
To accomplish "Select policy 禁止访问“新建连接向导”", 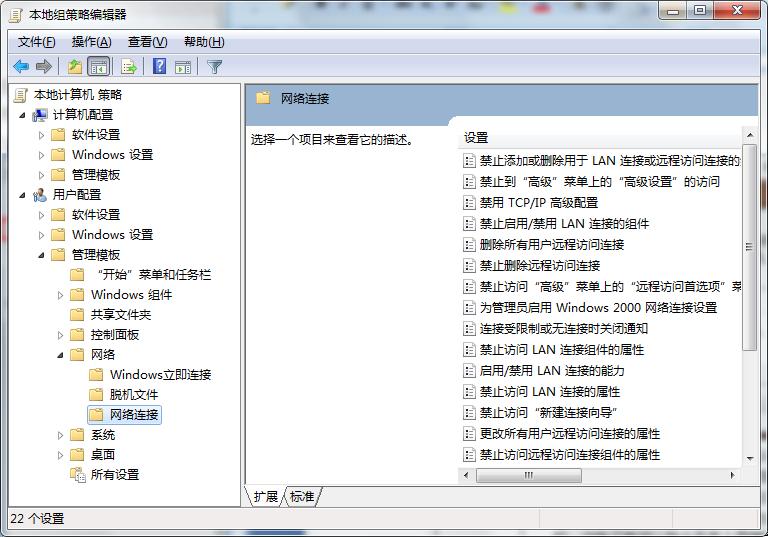I will pyautogui.click(x=548, y=413).
